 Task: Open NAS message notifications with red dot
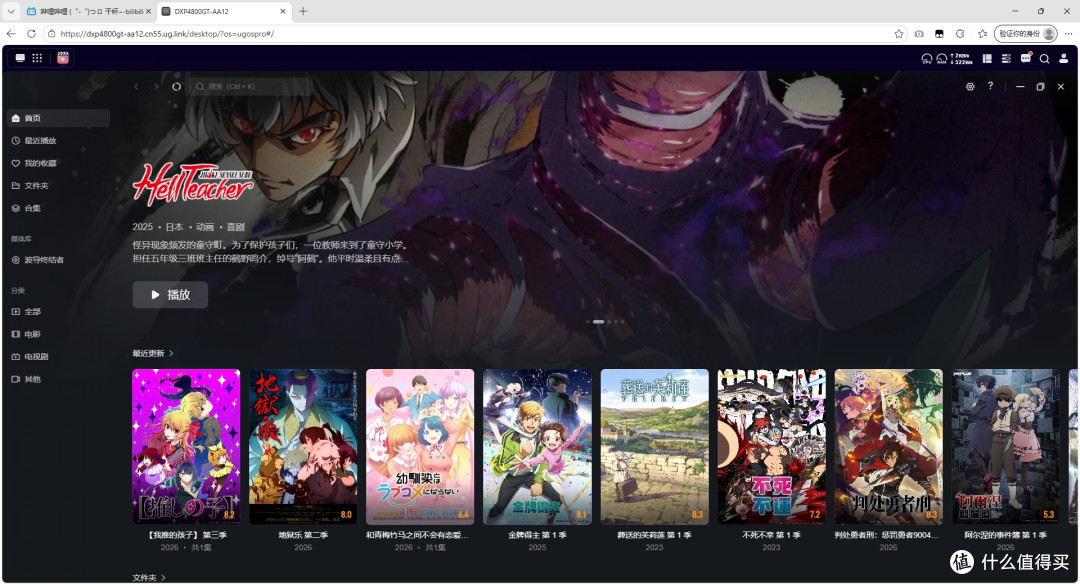point(1026,59)
